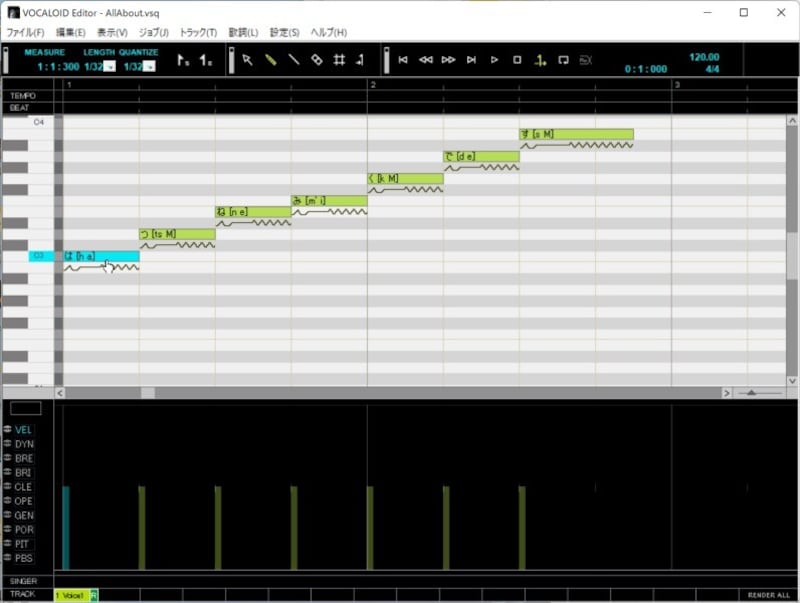
Task: Select the arrow pointer tool
Action: 248,60
